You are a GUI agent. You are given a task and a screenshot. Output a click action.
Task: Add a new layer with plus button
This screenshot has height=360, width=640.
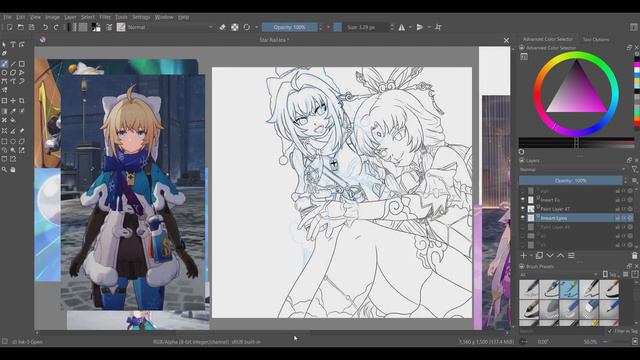(524, 256)
